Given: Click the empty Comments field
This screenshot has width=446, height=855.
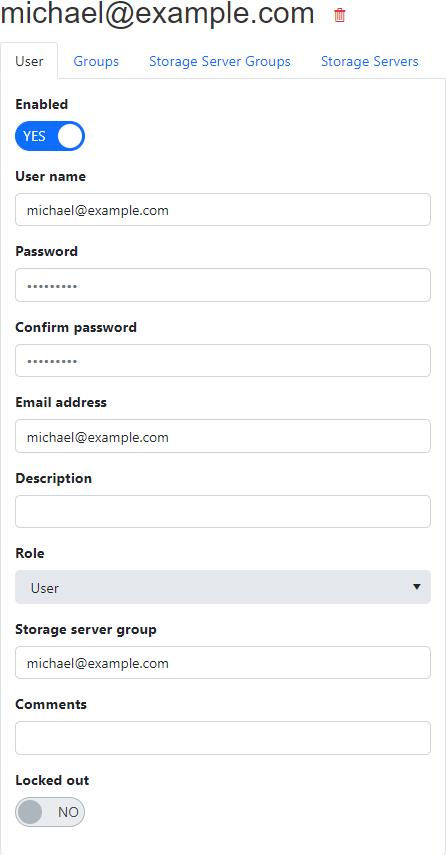Looking at the screenshot, I should tap(223, 738).
